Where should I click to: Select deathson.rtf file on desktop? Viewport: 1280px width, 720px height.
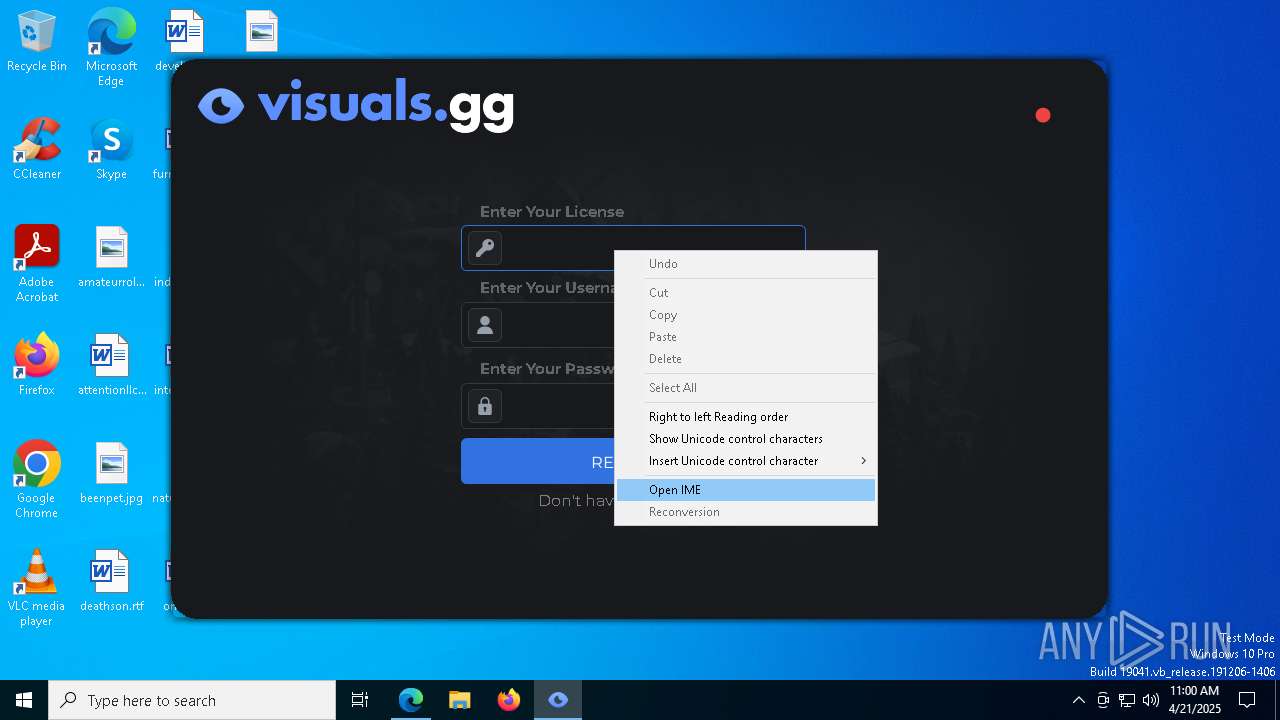(x=111, y=581)
